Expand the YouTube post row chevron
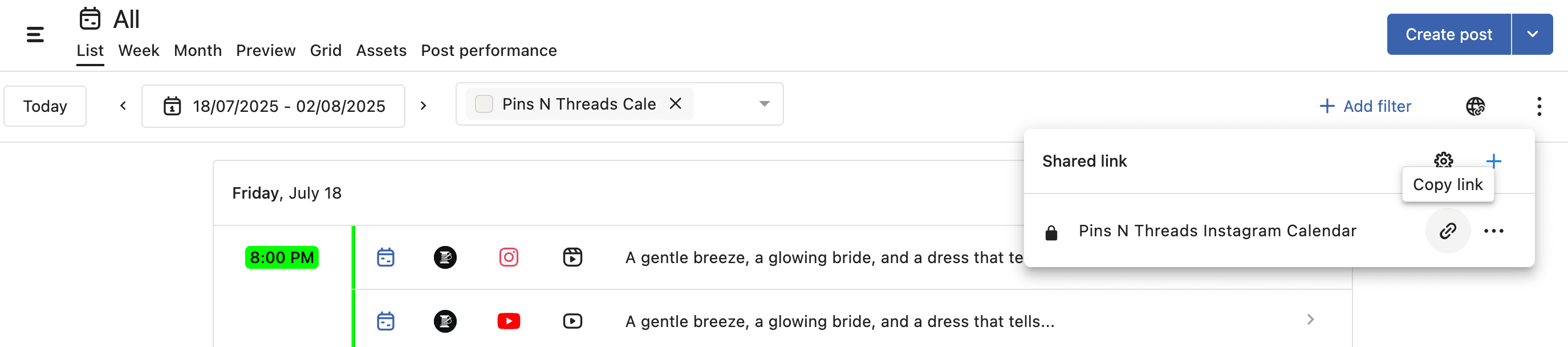 pyautogui.click(x=1310, y=320)
